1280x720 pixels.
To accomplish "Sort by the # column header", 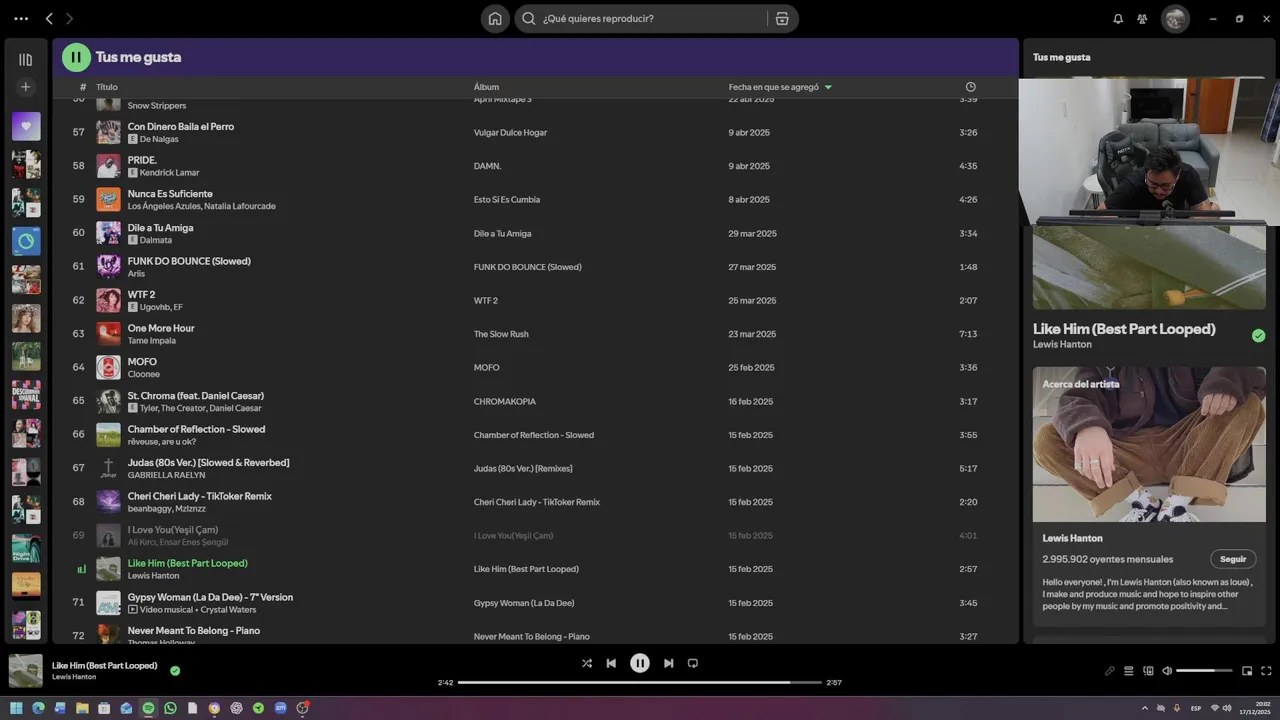I will tap(83, 87).
